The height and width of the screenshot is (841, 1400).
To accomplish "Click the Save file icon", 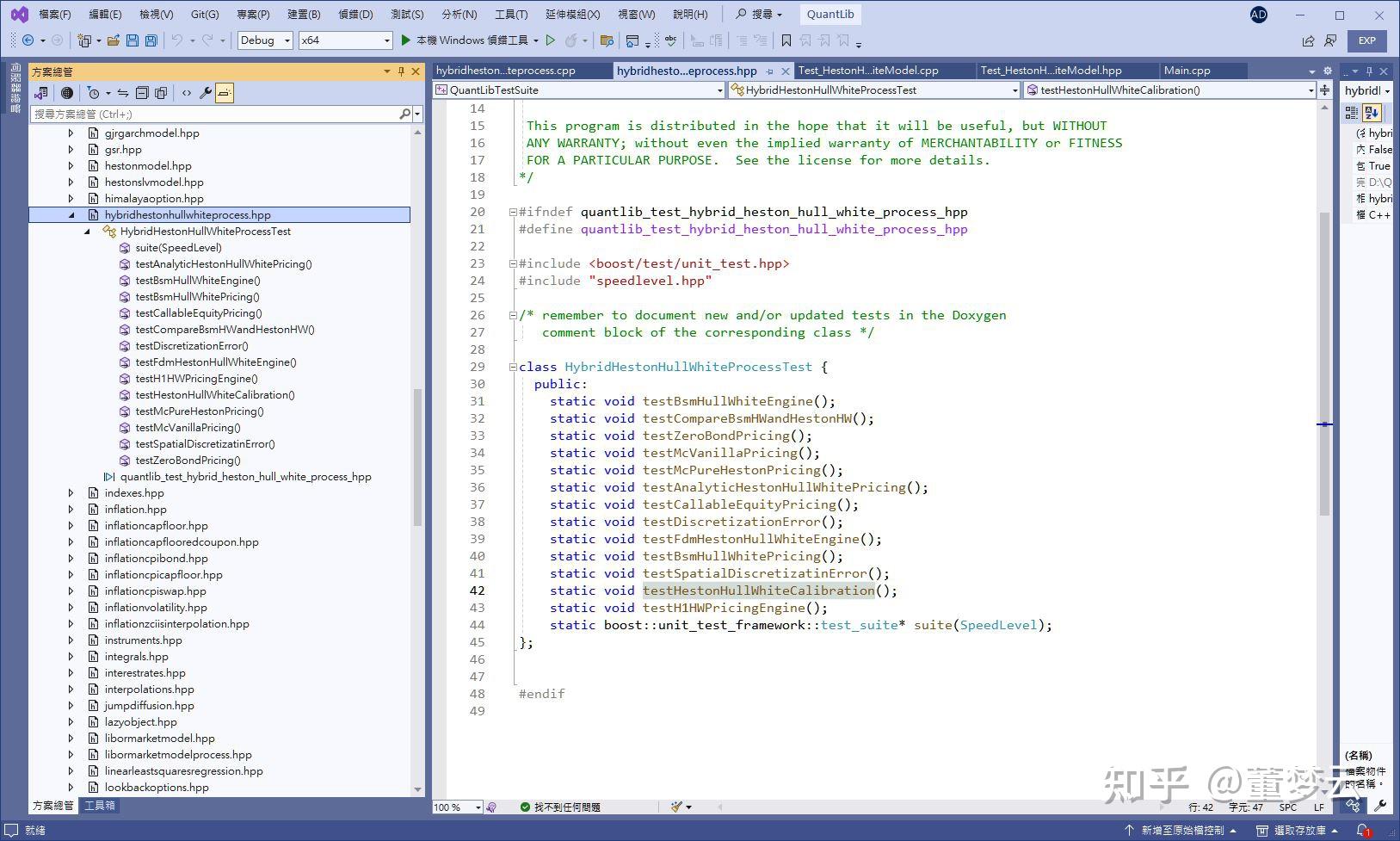I will [132, 40].
